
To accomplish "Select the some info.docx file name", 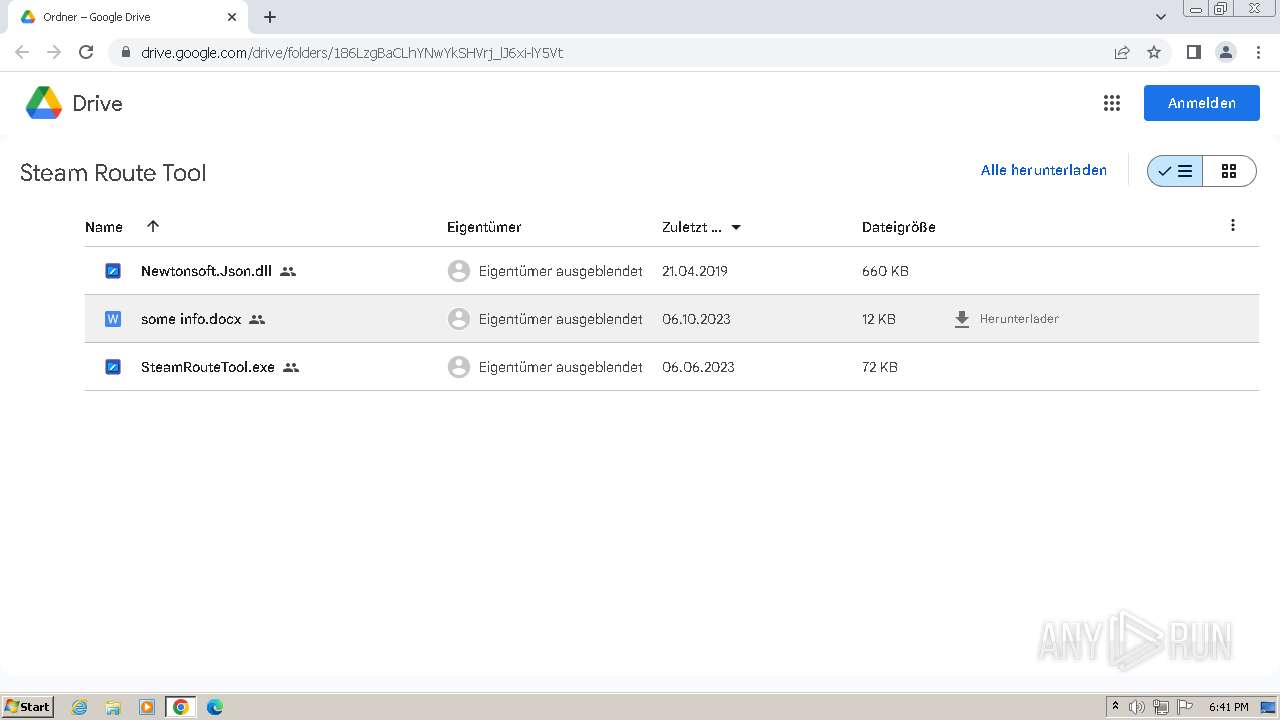I will (x=191, y=319).
